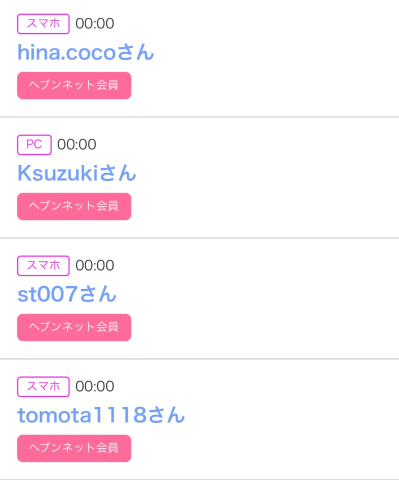Click the ヘブンネット会員 badge under st007
The width and height of the screenshot is (399, 480).
coord(74,327)
